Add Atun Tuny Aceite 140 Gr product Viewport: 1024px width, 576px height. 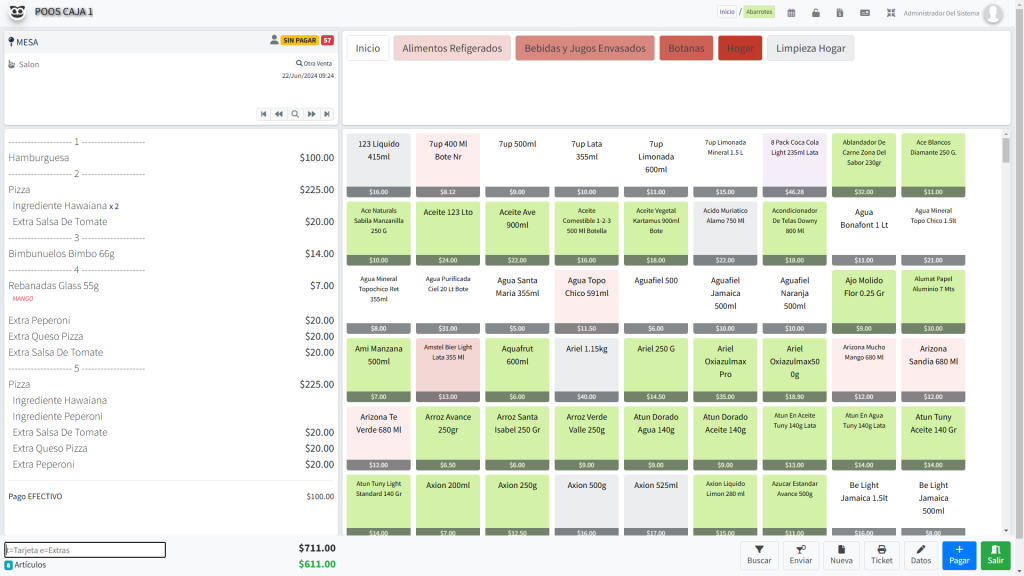click(x=933, y=438)
